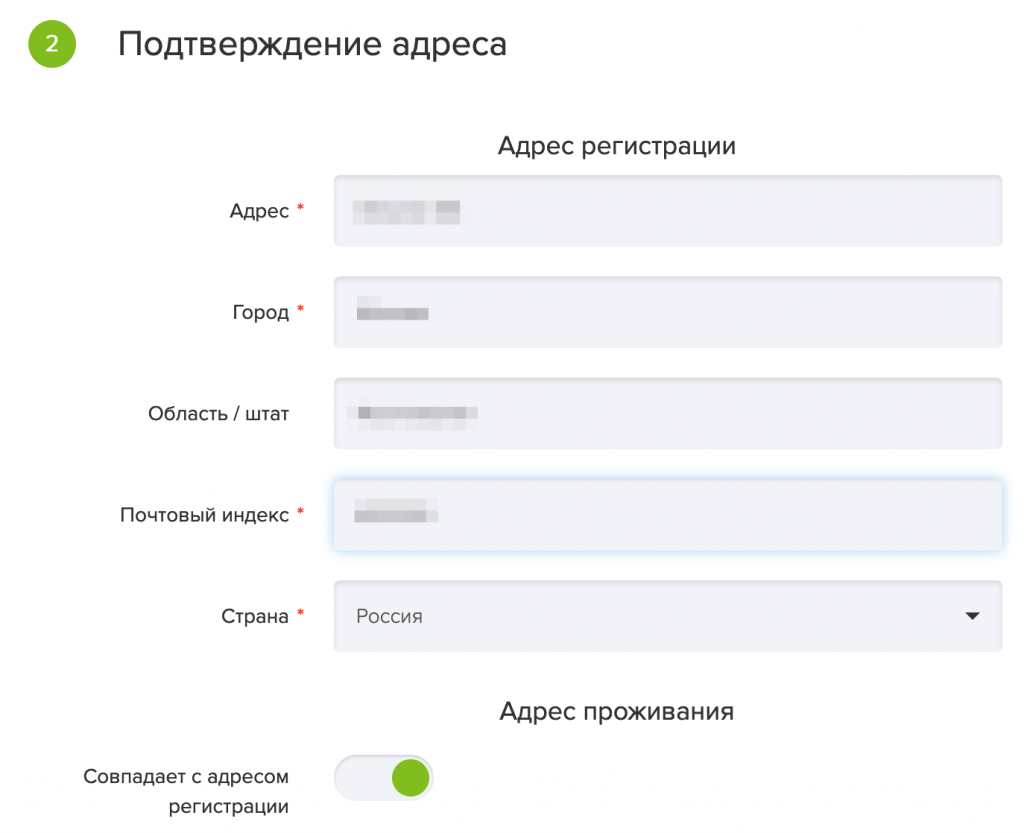The width and height of the screenshot is (1024, 833).
Task: Click the green step 2 circle icon
Action: tap(52, 44)
